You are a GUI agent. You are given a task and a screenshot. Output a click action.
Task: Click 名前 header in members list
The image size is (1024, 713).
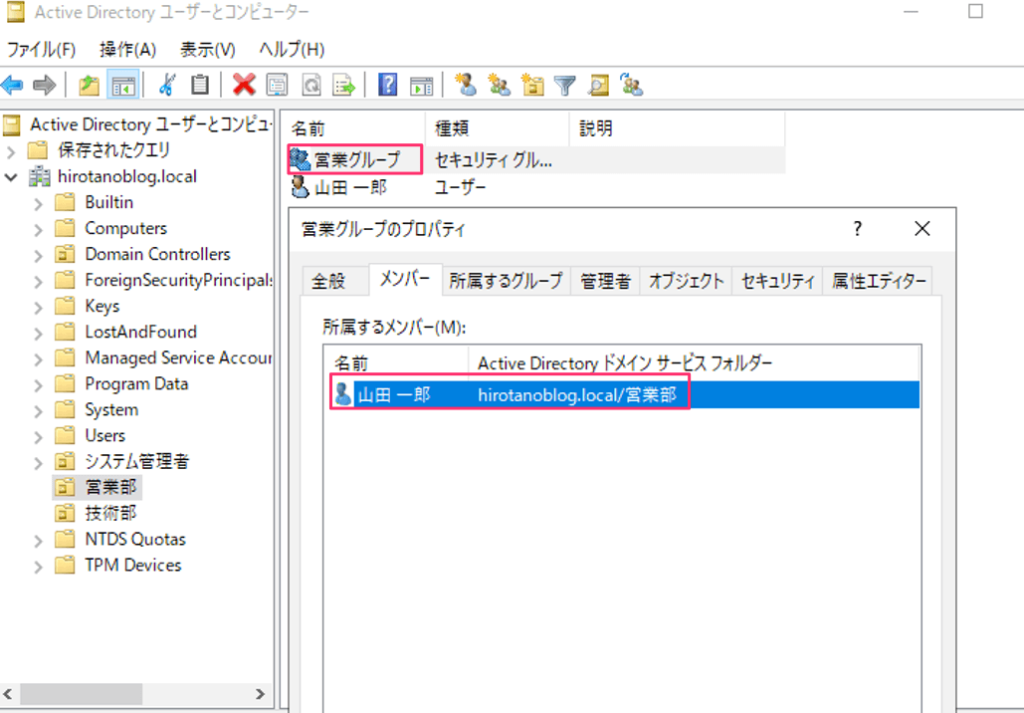pos(396,364)
